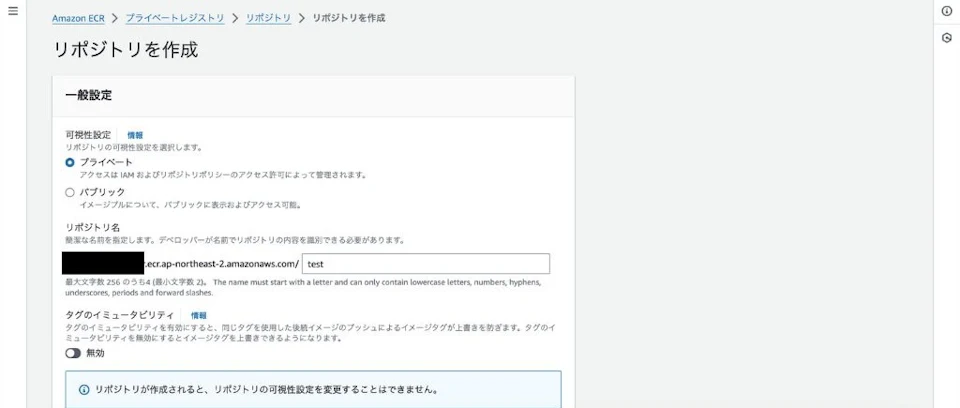Click the プライベート option label text

[107, 162]
